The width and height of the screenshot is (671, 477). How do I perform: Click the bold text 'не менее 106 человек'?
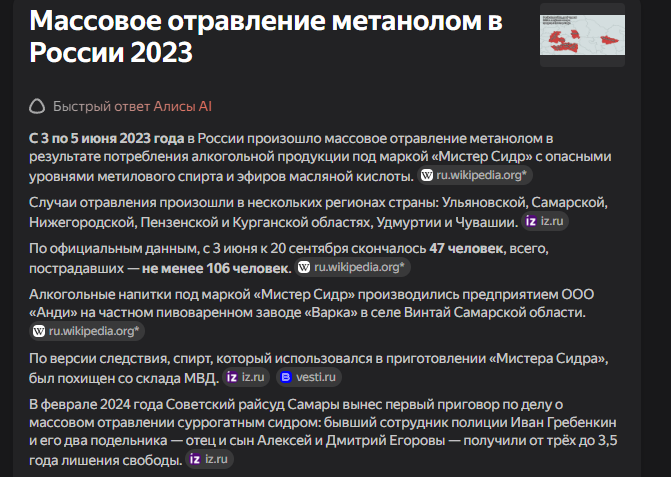click(x=216, y=269)
